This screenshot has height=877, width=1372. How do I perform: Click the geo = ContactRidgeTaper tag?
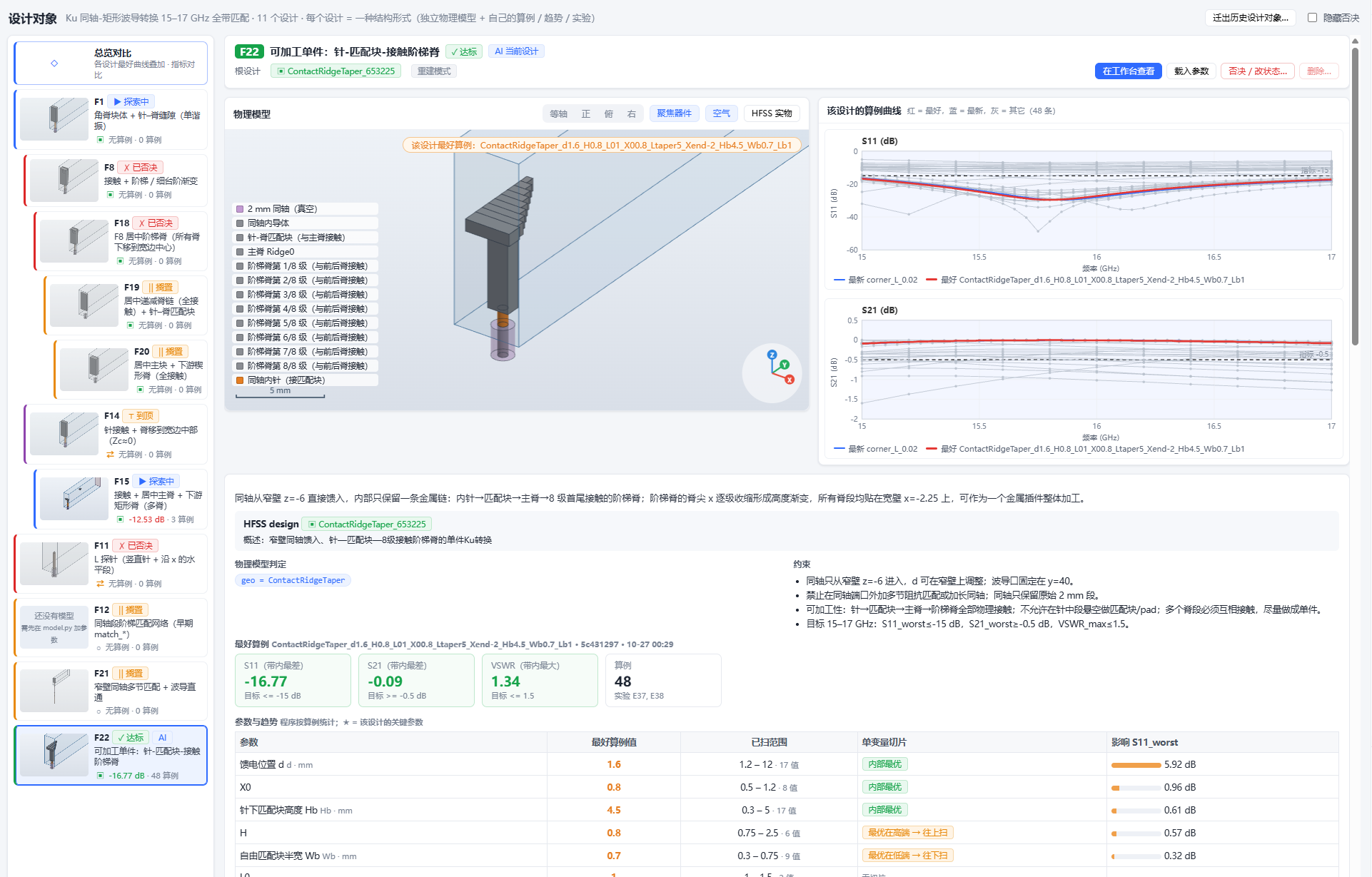293,581
